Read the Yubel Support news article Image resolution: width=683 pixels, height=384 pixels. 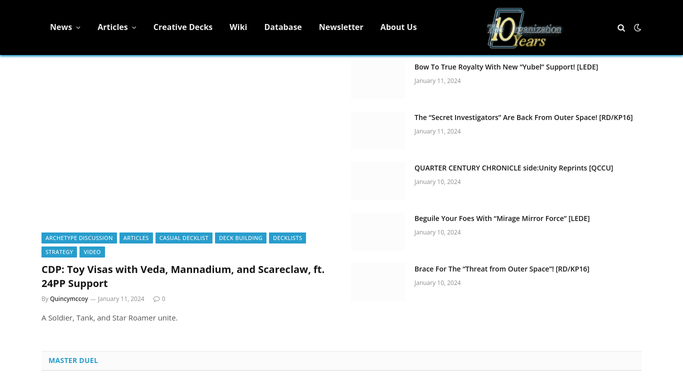pyautogui.click(x=506, y=67)
